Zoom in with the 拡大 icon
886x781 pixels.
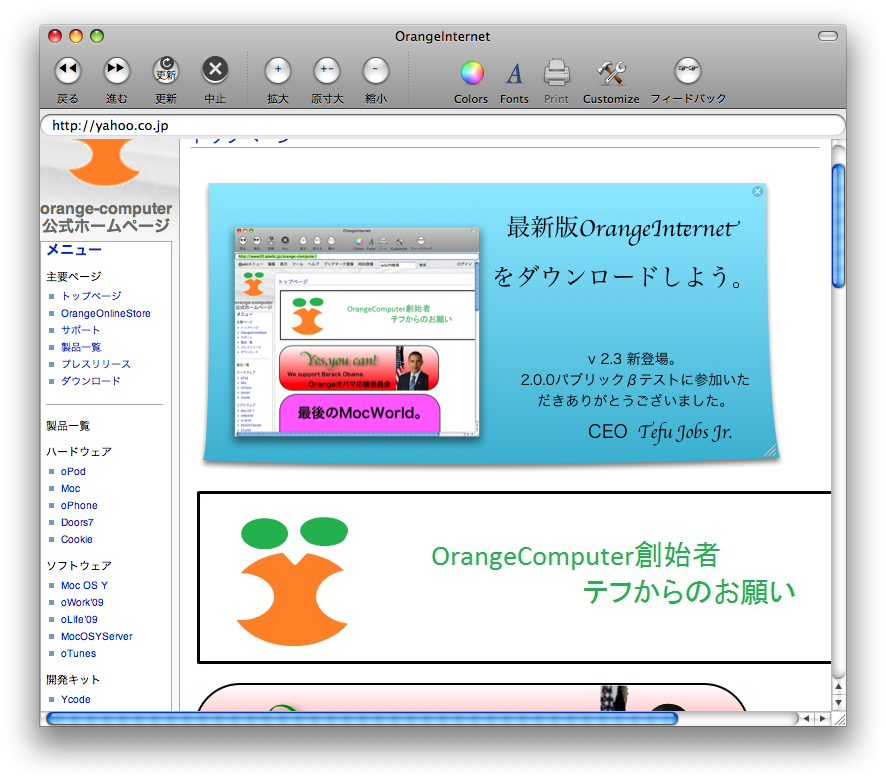pyautogui.click(x=277, y=70)
